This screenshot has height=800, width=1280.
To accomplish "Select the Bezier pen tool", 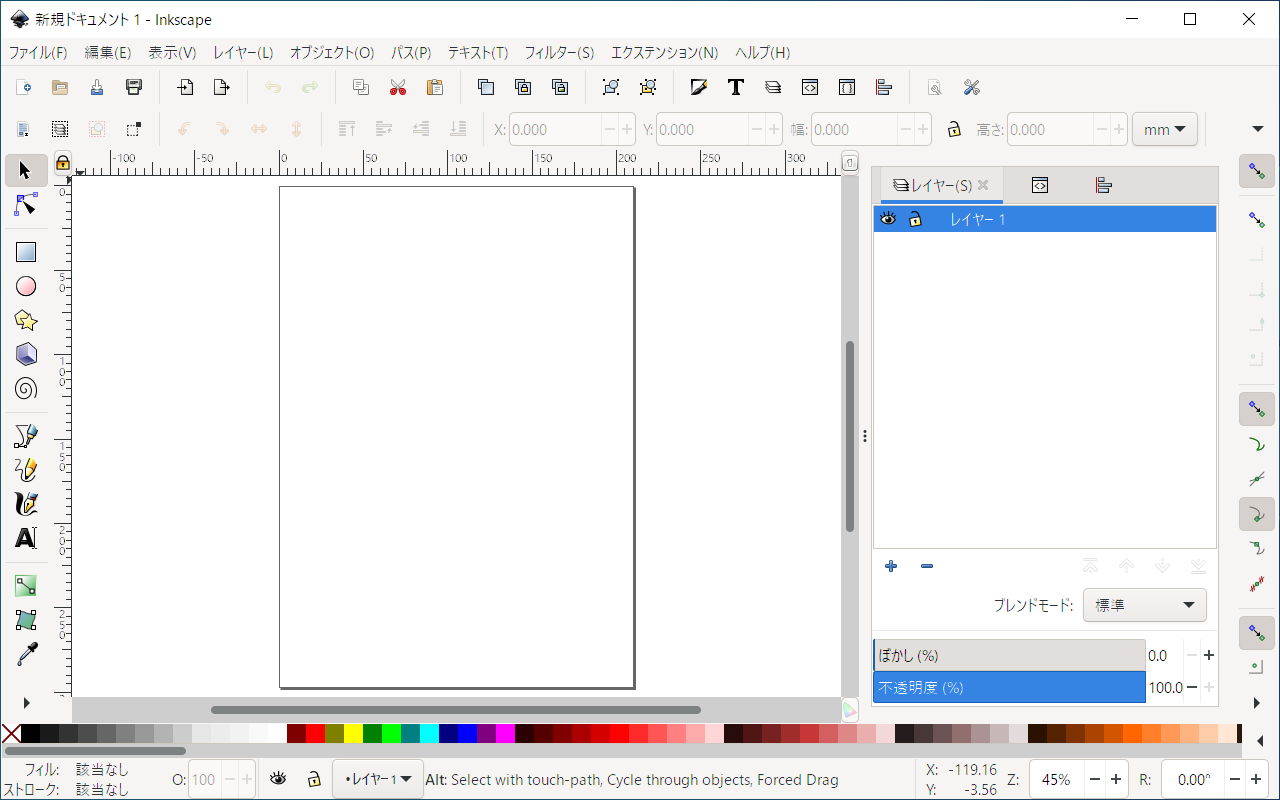I will (x=26, y=436).
